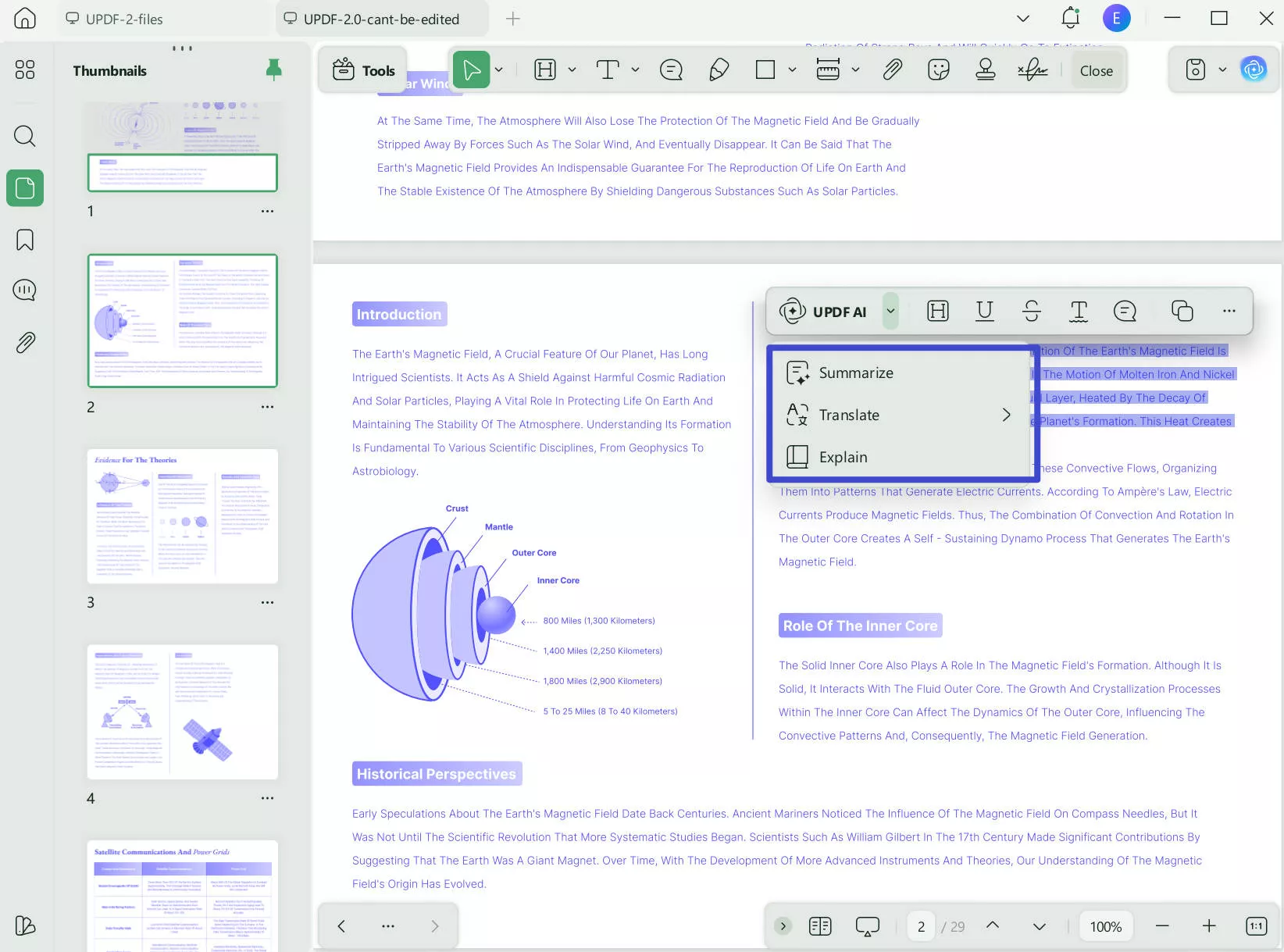Open the Sticker tool
1284x952 pixels.
(x=938, y=70)
